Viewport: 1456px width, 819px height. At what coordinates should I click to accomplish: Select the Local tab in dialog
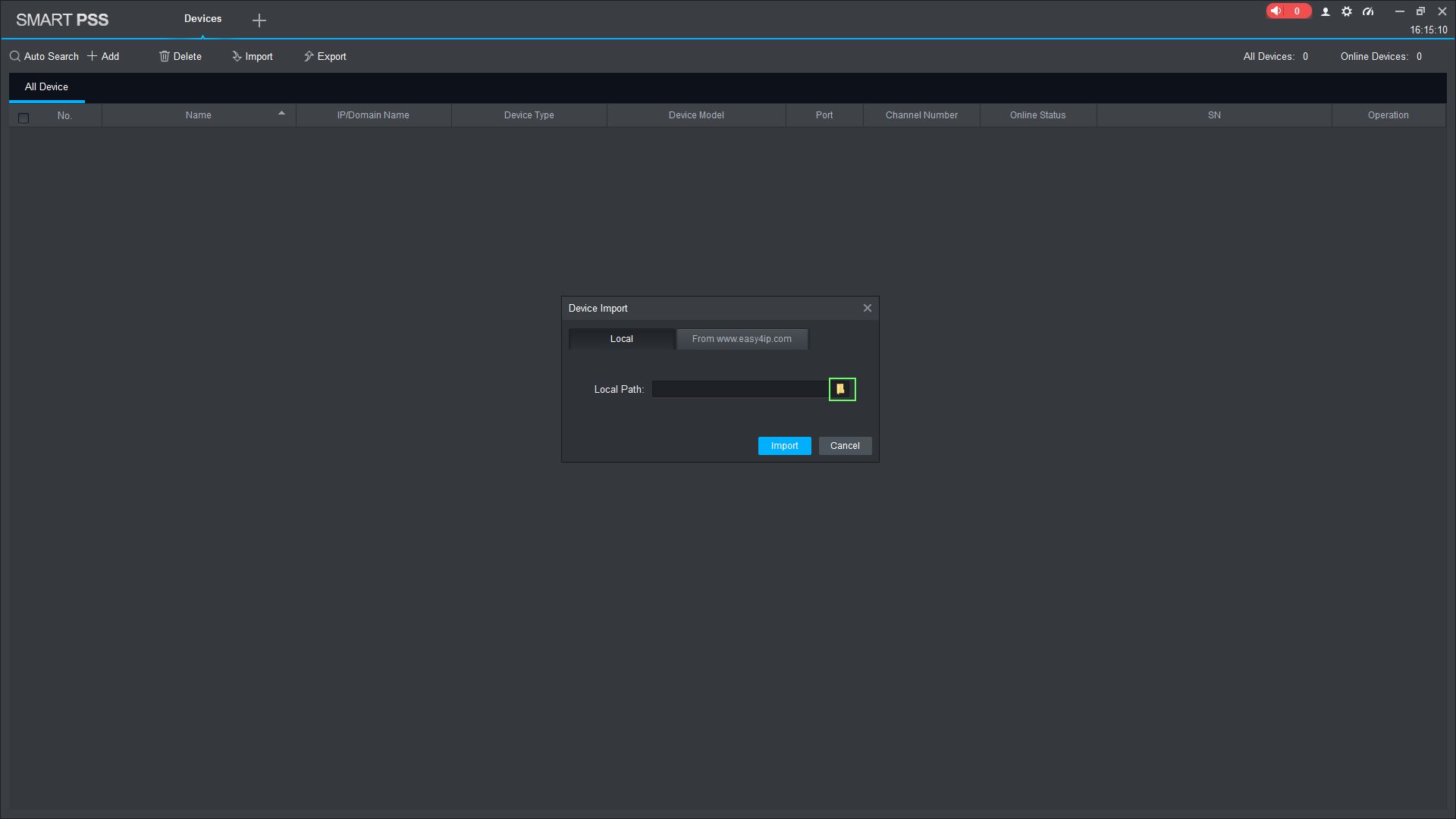point(621,339)
